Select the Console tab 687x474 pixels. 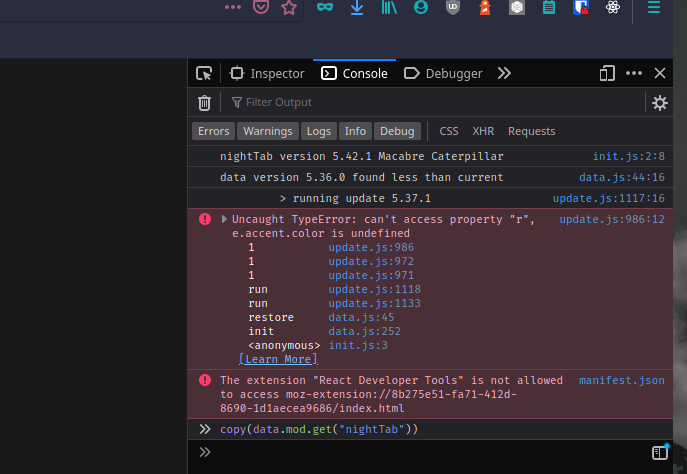pos(354,73)
